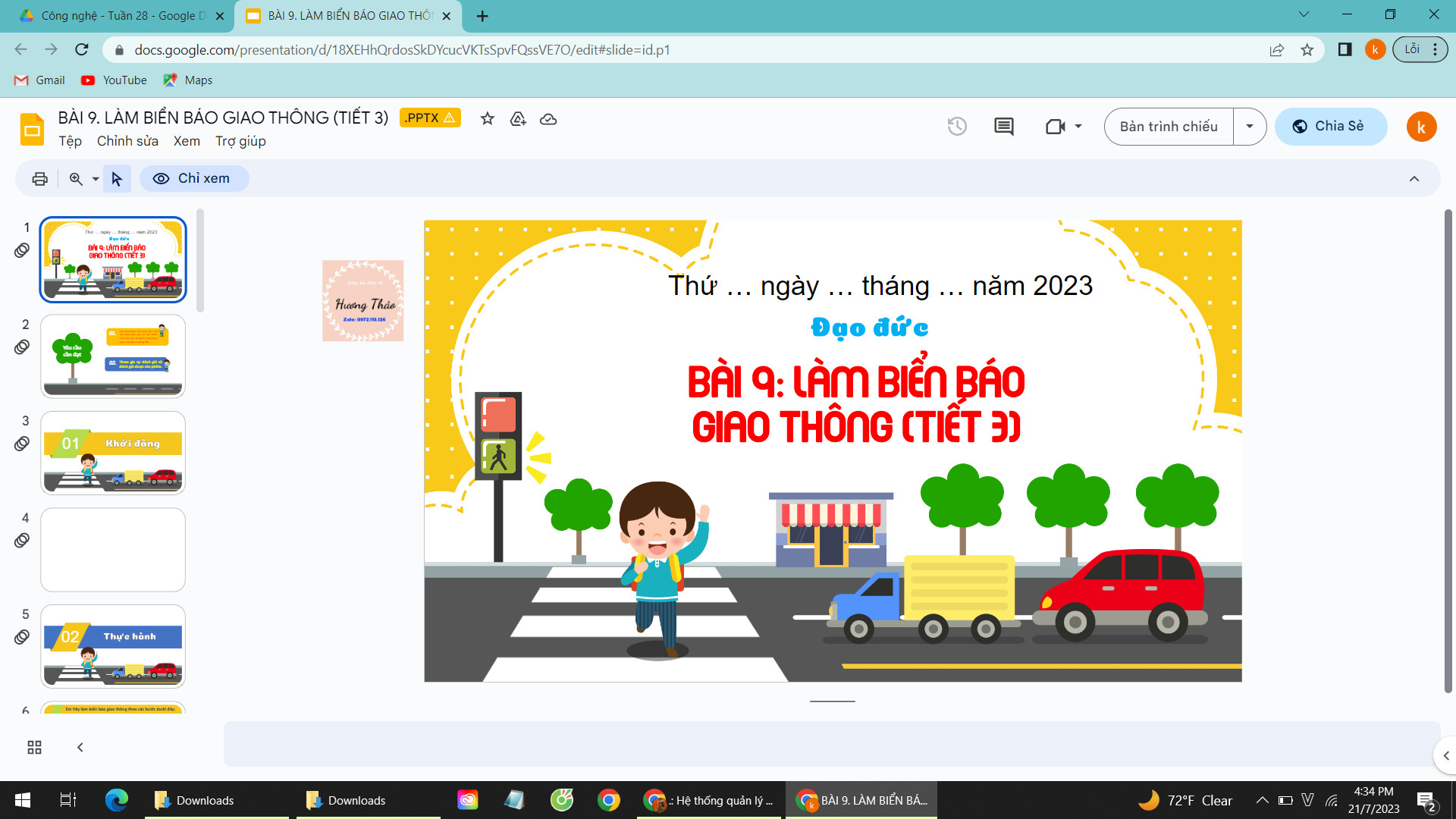Open the Tệp menu
Image resolution: width=1456 pixels, height=819 pixels.
click(x=70, y=141)
